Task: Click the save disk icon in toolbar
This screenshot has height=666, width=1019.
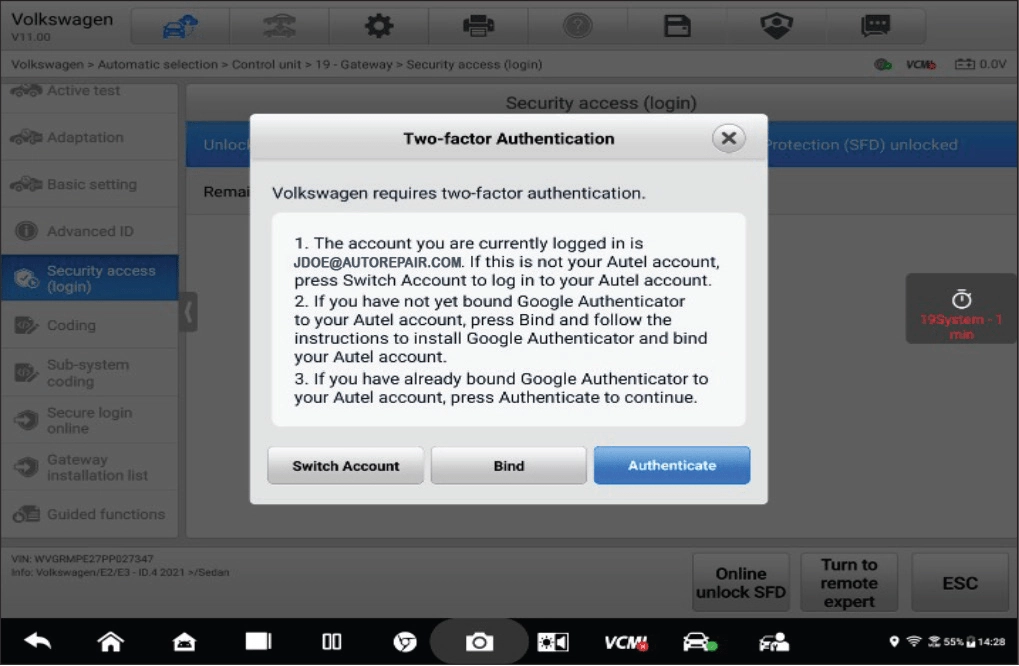Action: [677, 26]
